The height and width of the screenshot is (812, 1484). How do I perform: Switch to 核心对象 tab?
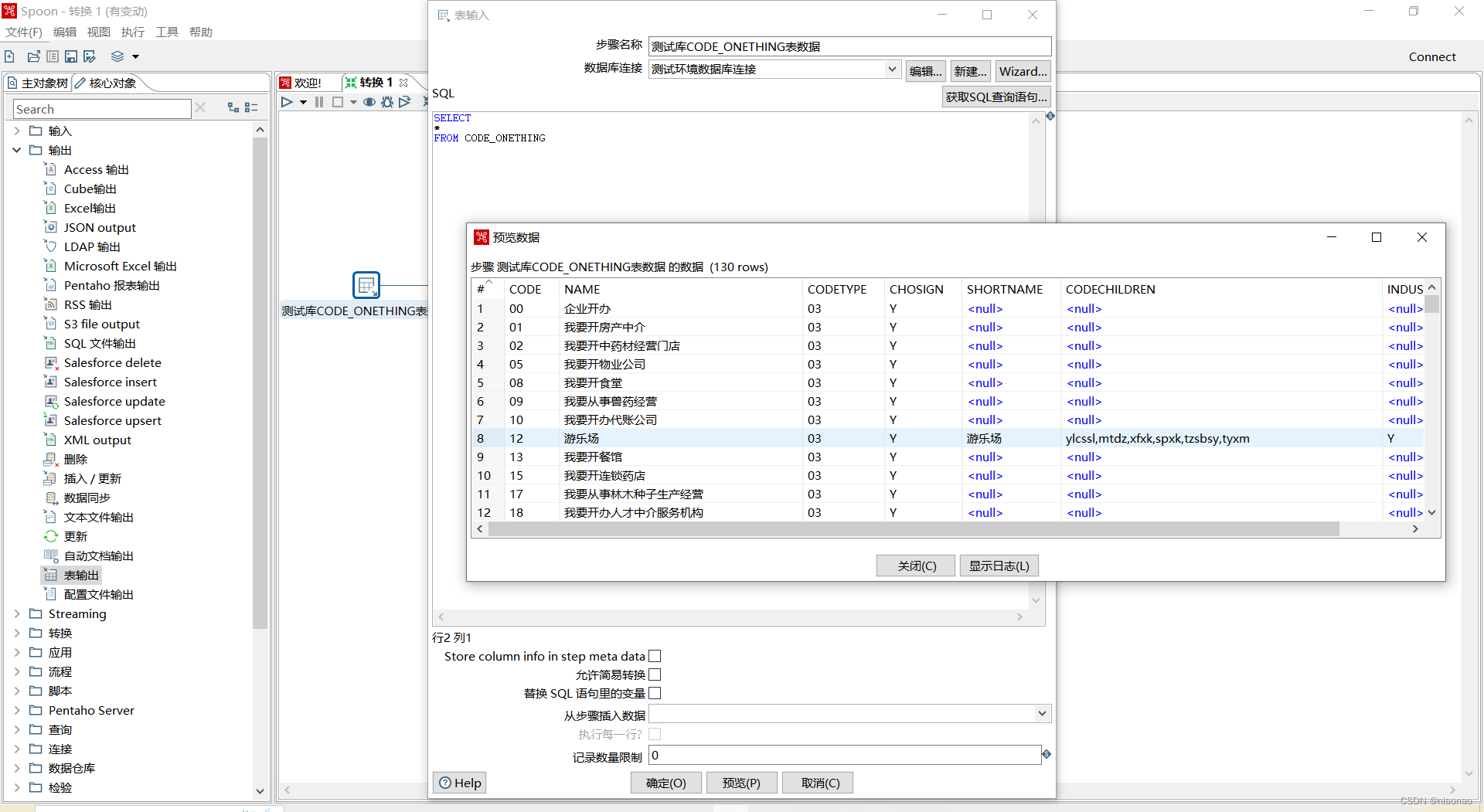106,83
